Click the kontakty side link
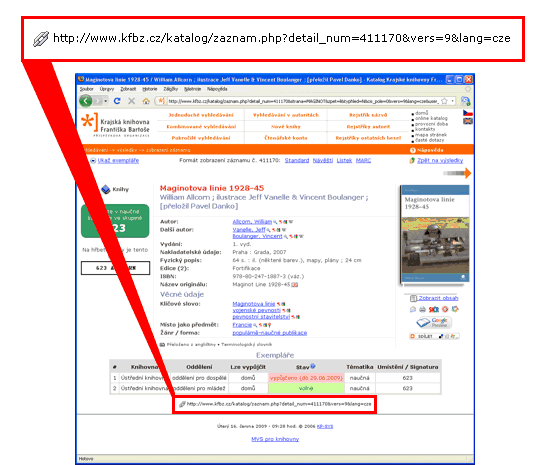 425,129
